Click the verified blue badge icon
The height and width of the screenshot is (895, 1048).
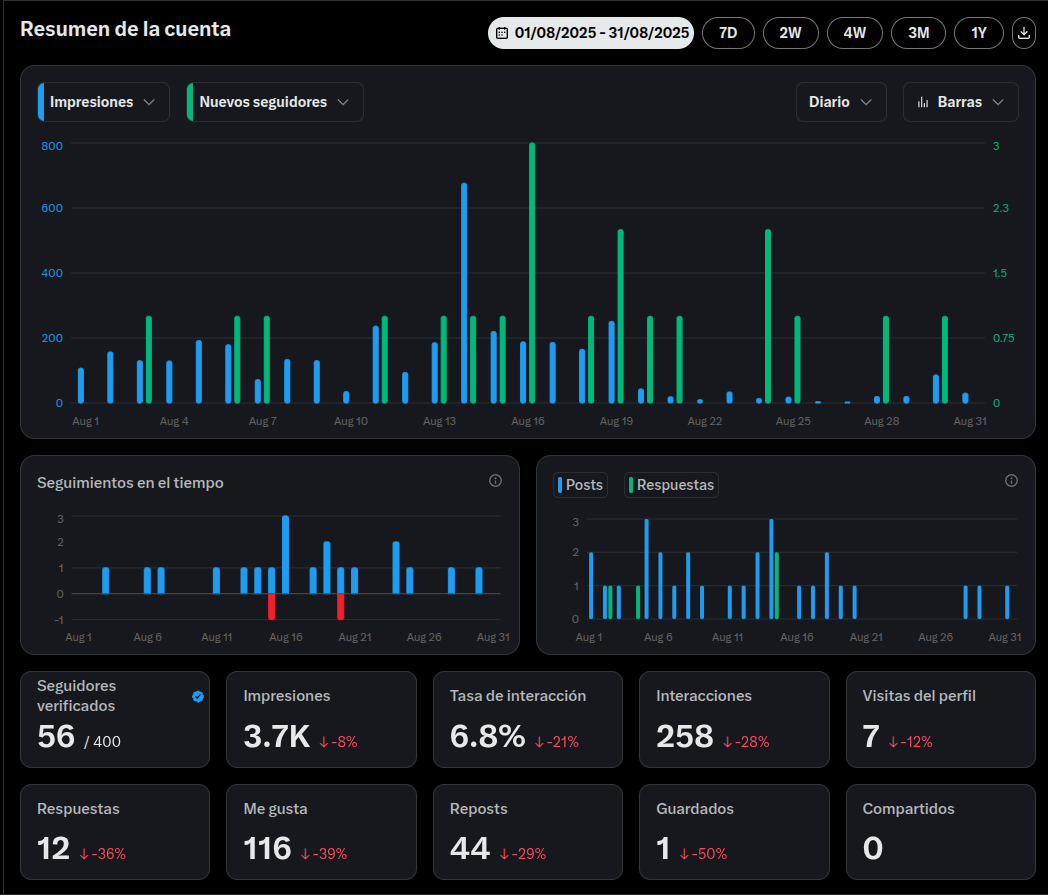click(198, 696)
